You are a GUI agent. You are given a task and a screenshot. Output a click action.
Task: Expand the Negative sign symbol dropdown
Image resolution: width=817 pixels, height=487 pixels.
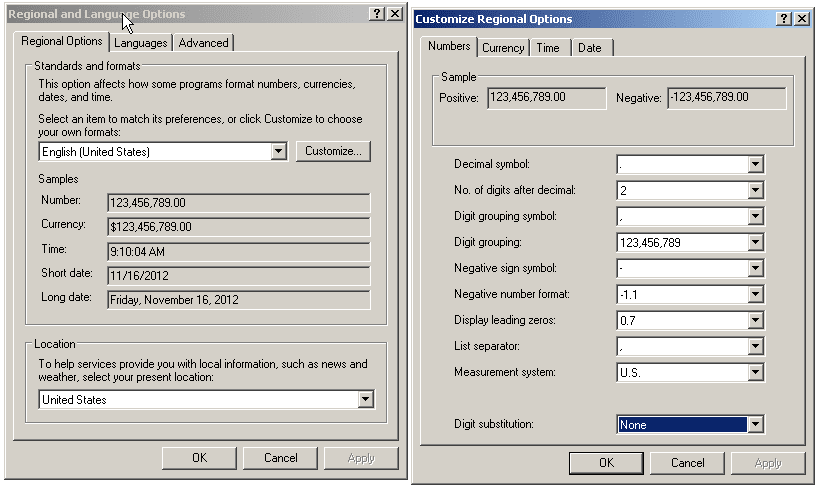tap(755, 269)
